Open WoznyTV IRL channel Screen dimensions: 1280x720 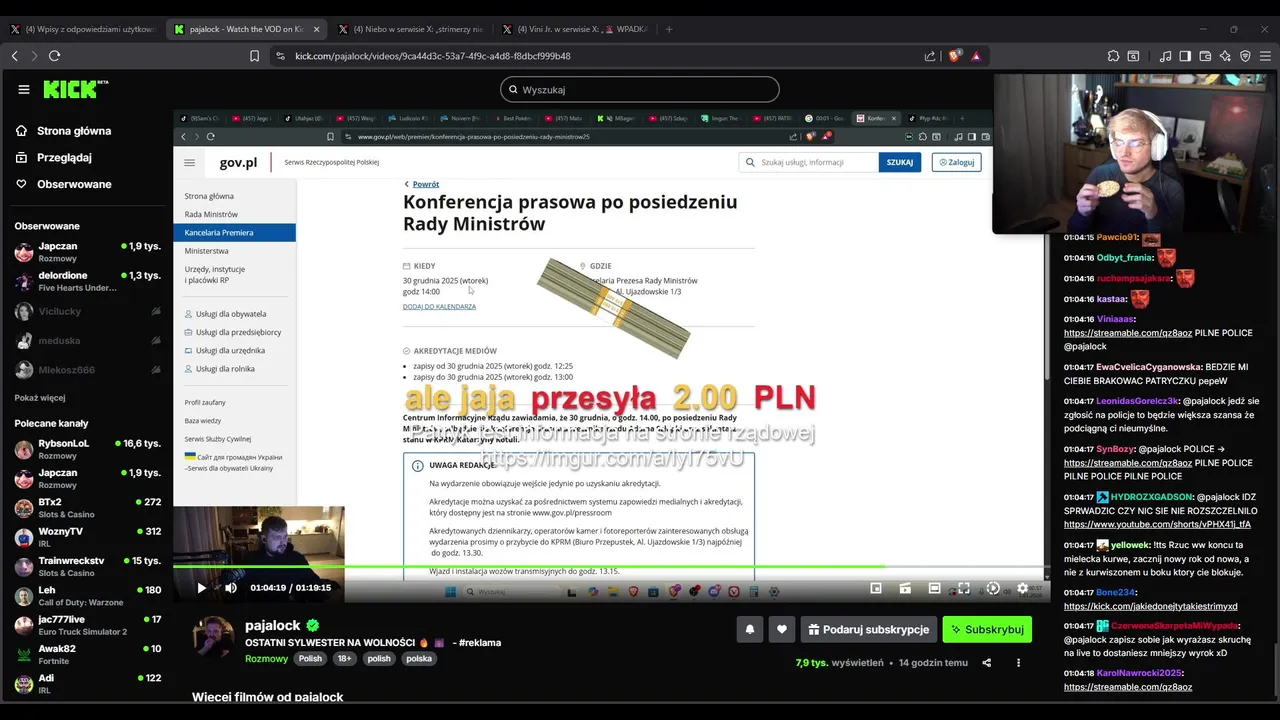coord(88,537)
